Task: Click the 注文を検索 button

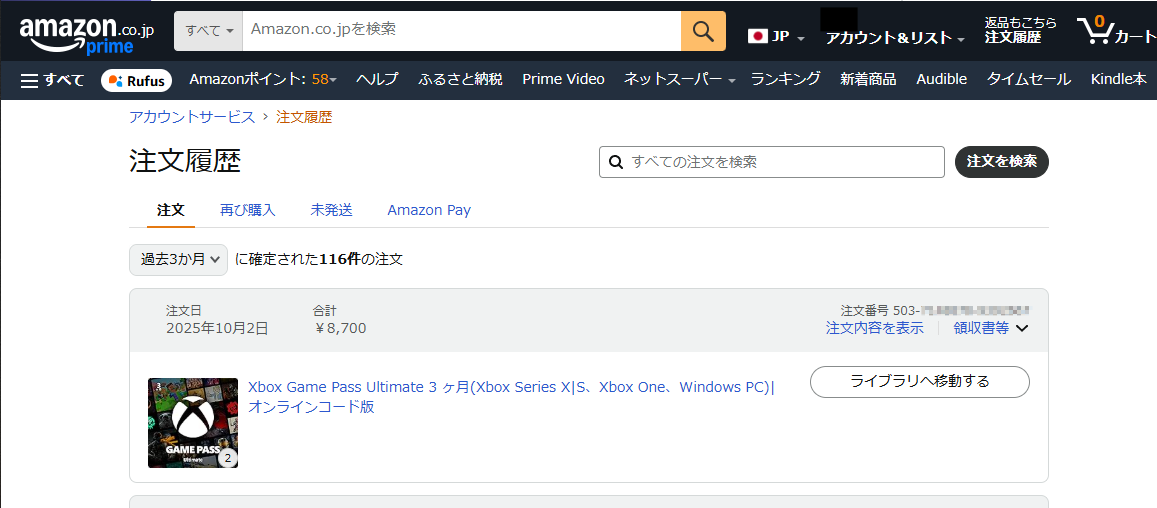Action: 1001,162
